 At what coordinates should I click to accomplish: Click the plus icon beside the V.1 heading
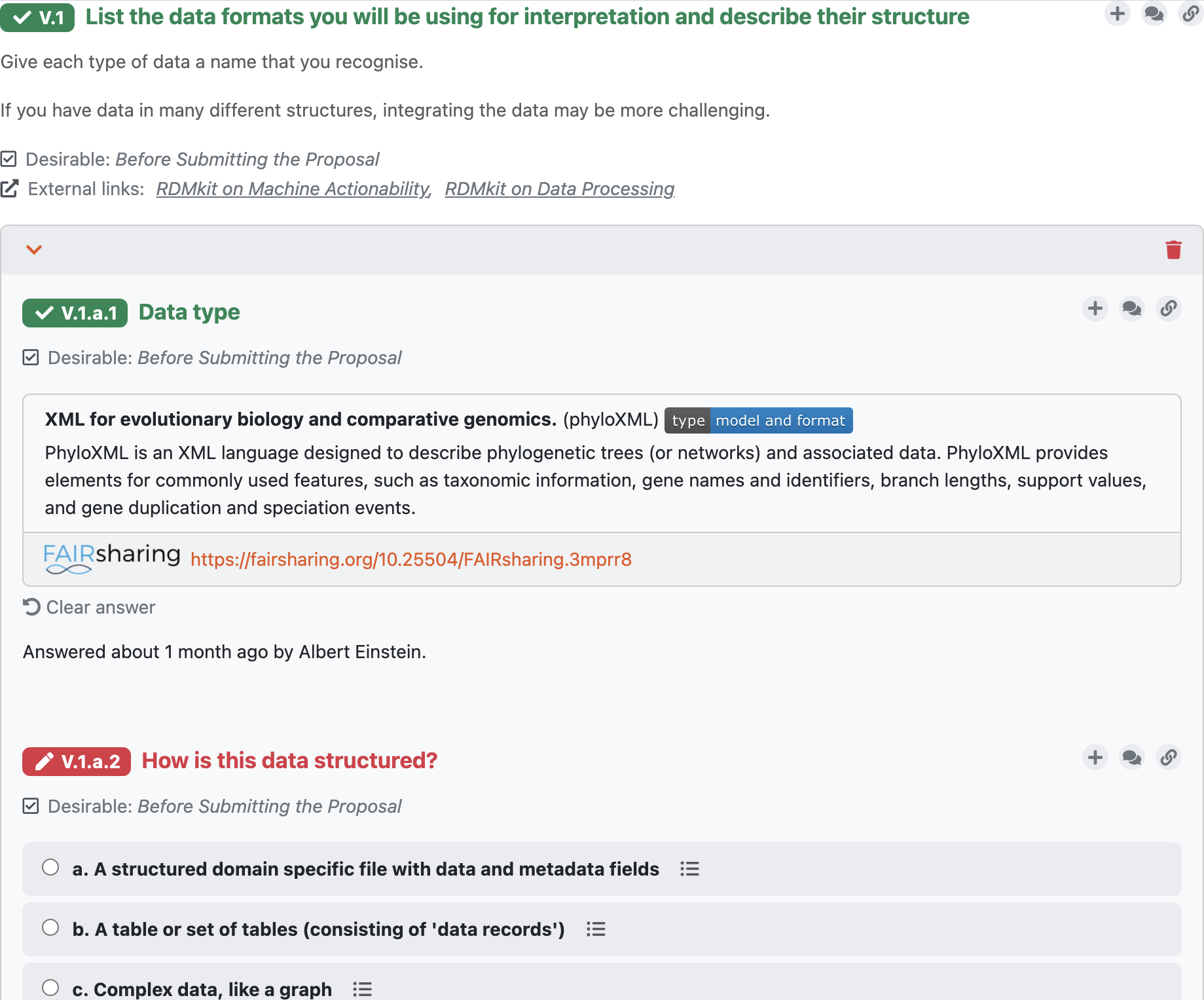pos(1118,13)
